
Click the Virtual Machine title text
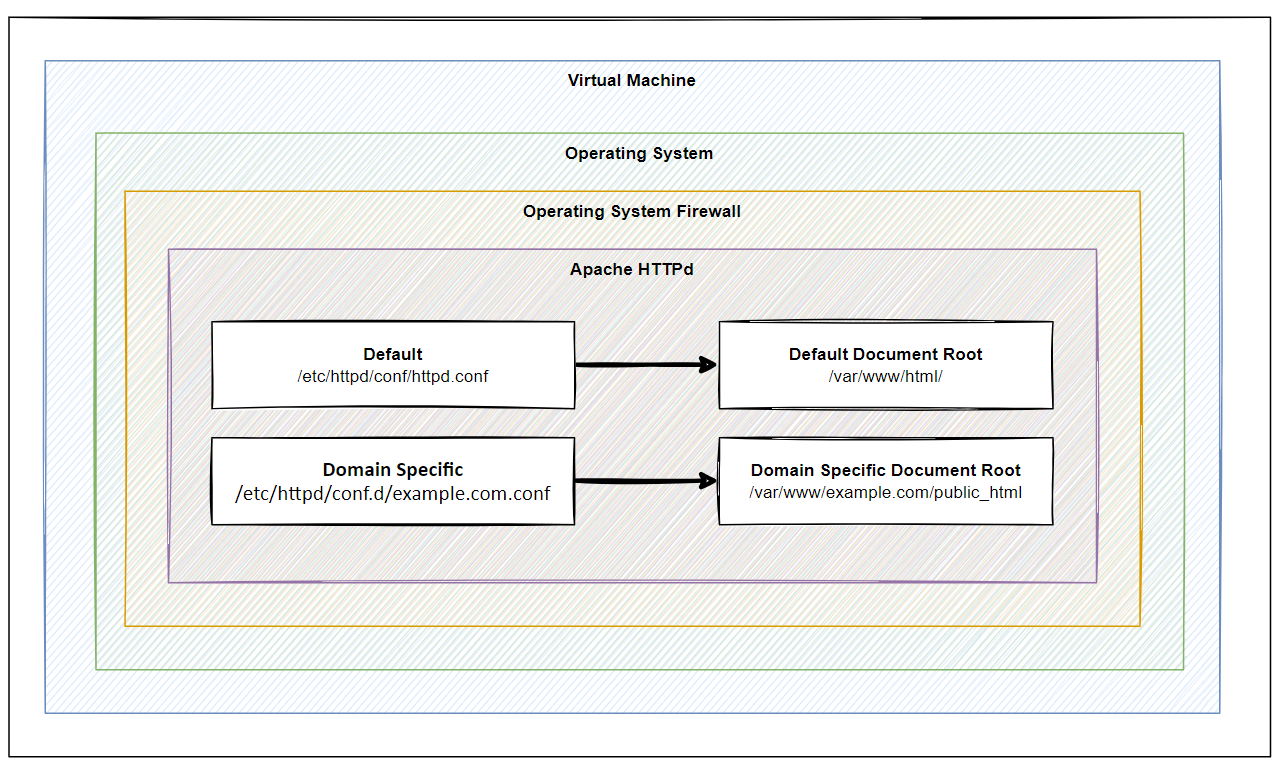pos(632,80)
